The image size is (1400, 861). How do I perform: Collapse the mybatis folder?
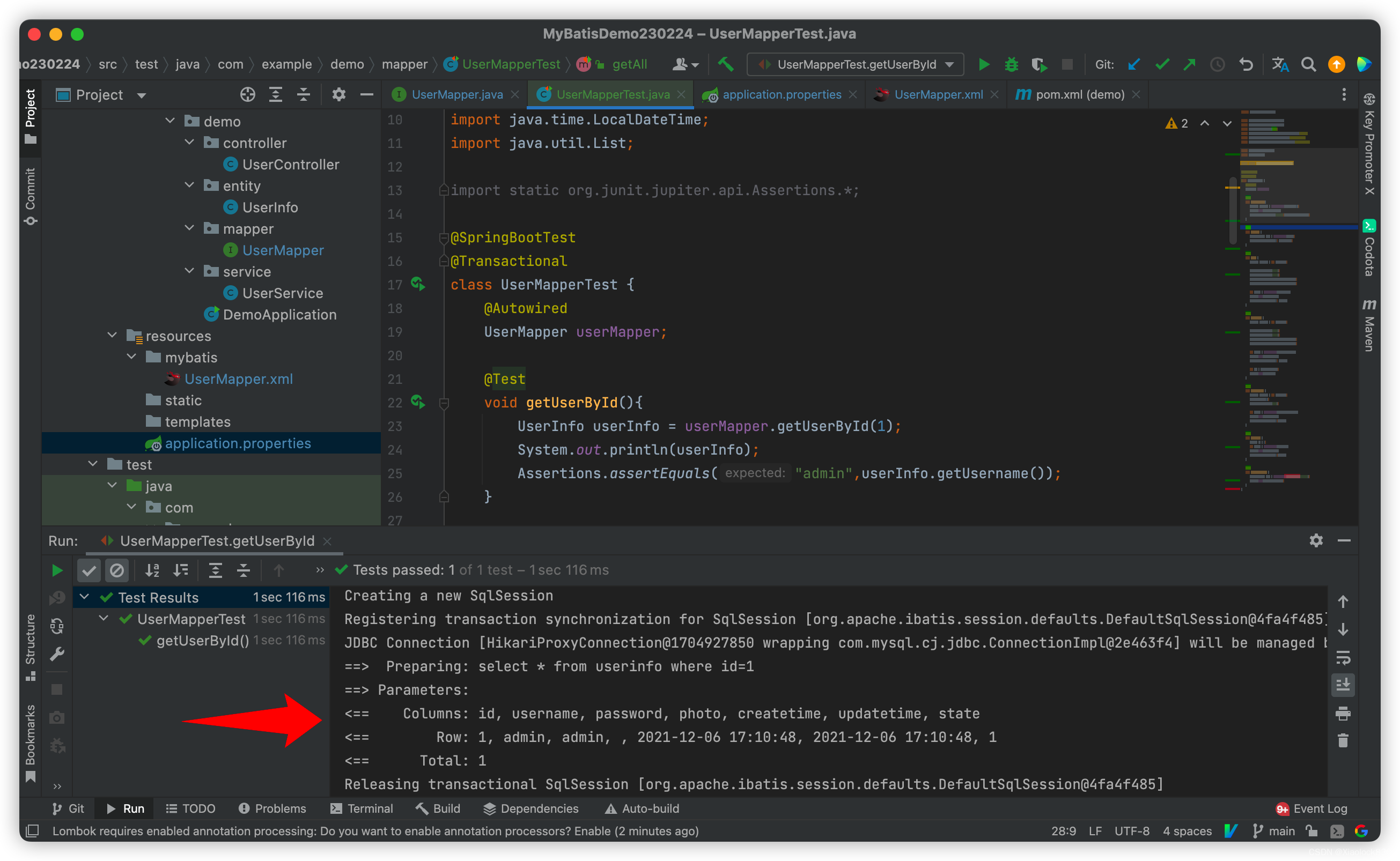[131, 357]
